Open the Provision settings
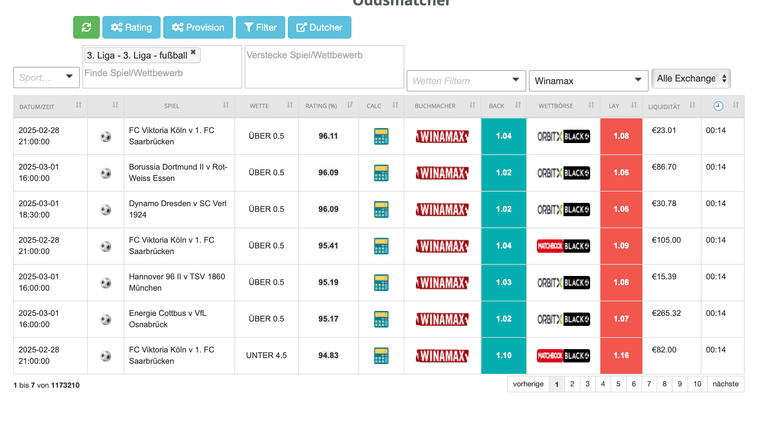The image size is (760, 423). tap(198, 27)
